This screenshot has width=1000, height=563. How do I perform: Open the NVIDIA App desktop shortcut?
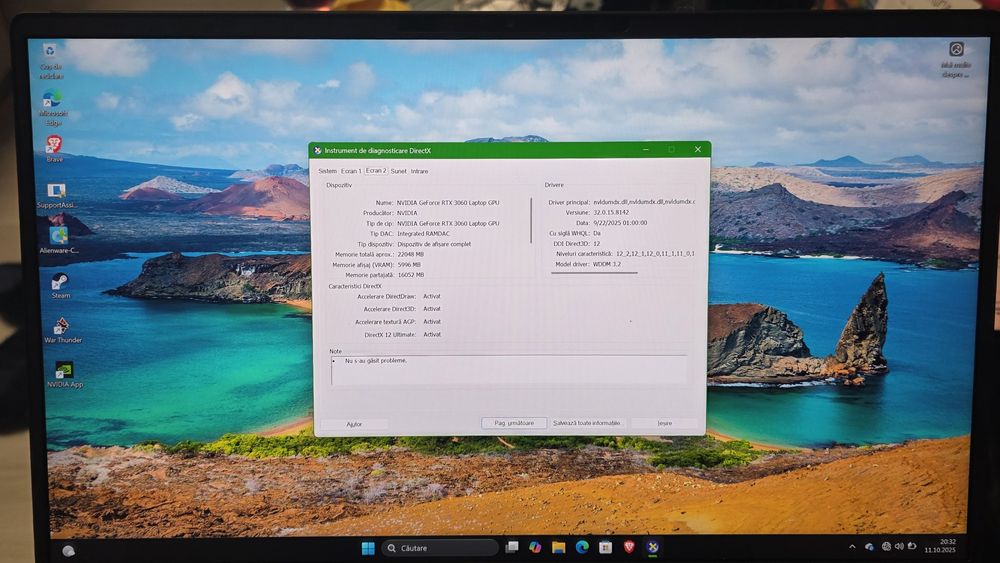[64, 375]
